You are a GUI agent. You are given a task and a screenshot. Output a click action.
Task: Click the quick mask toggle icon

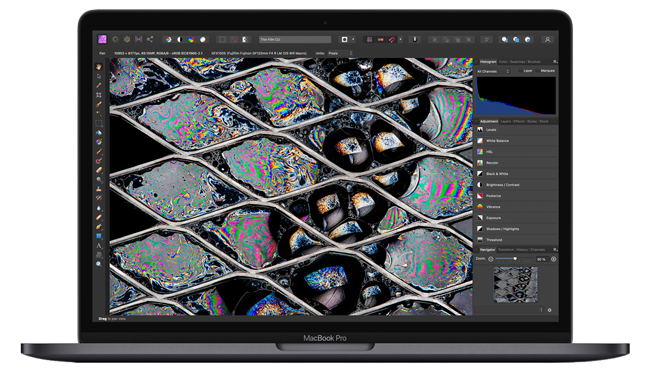[344, 39]
